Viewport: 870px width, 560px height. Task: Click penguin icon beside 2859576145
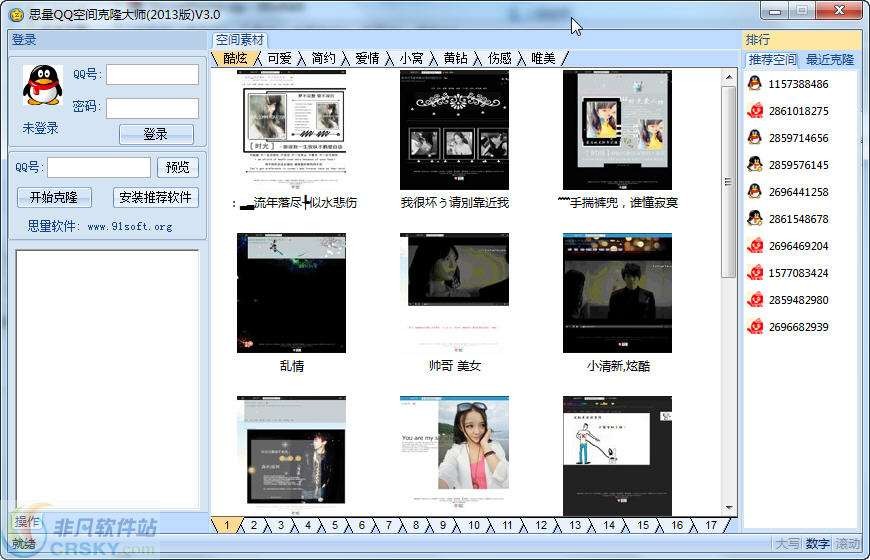coord(755,164)
